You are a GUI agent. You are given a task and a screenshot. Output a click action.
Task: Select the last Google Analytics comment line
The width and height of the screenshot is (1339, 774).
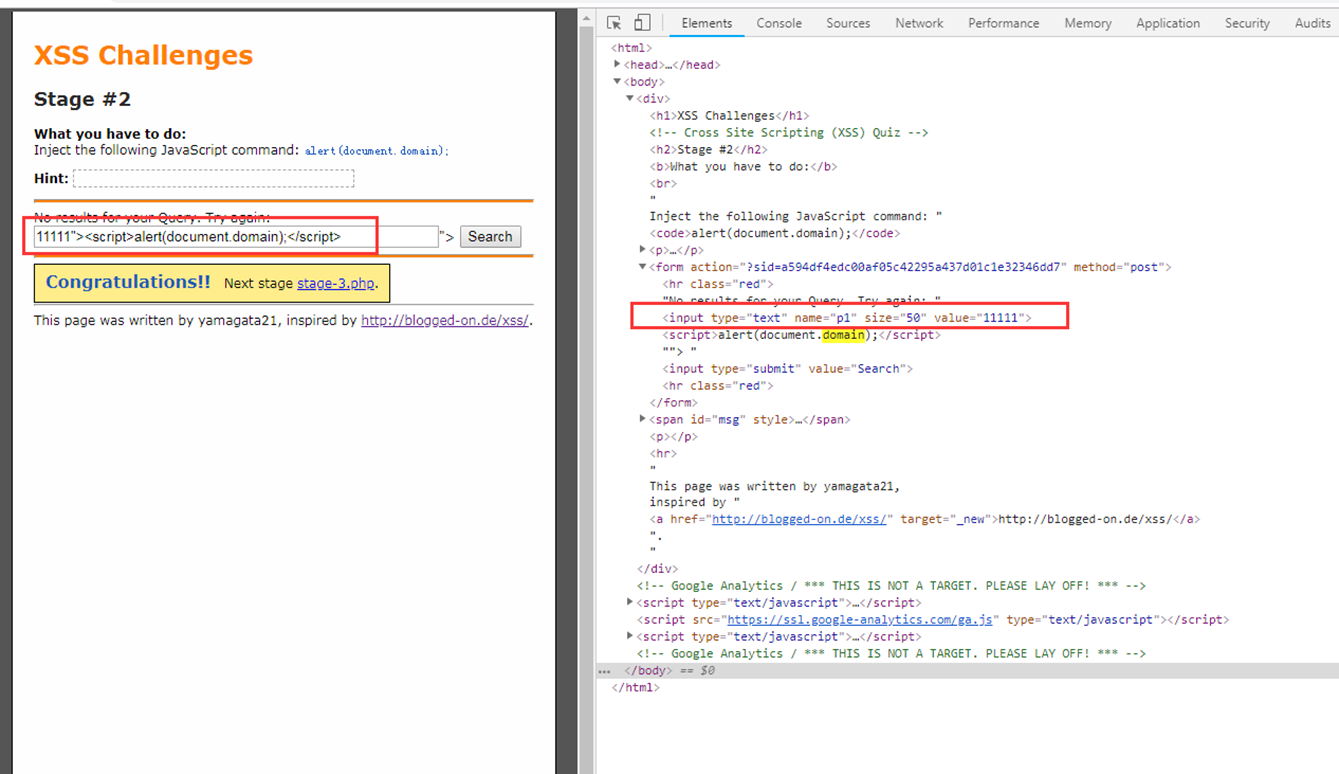(x=891, y=654)
